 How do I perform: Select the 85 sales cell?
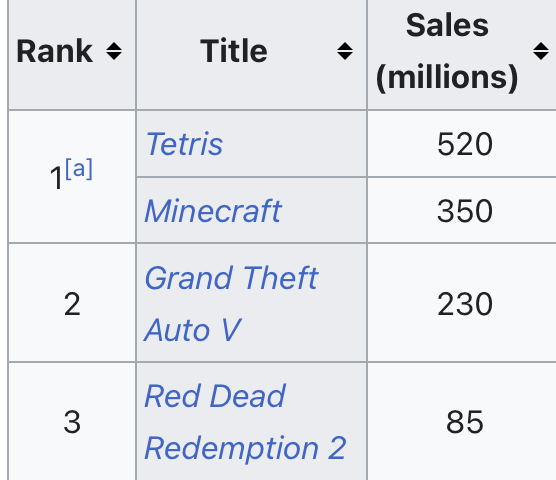click(x=465, y=422)
